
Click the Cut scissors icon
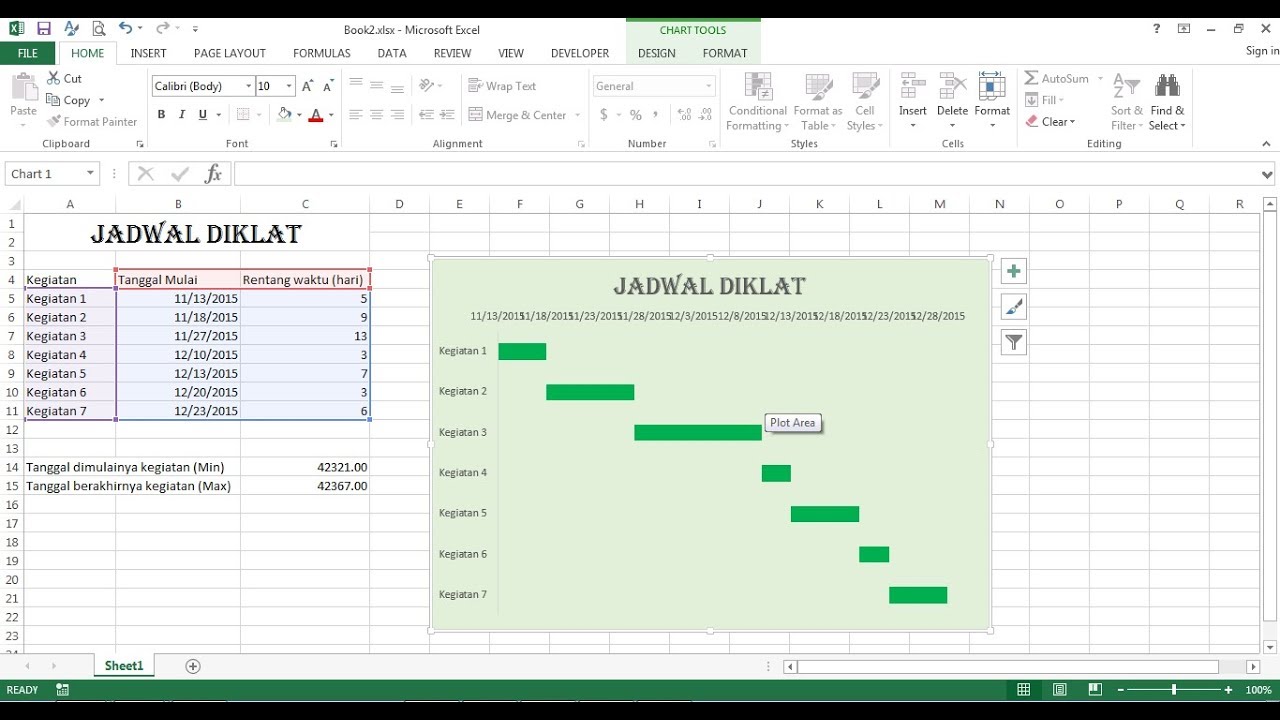click(54, 78)
